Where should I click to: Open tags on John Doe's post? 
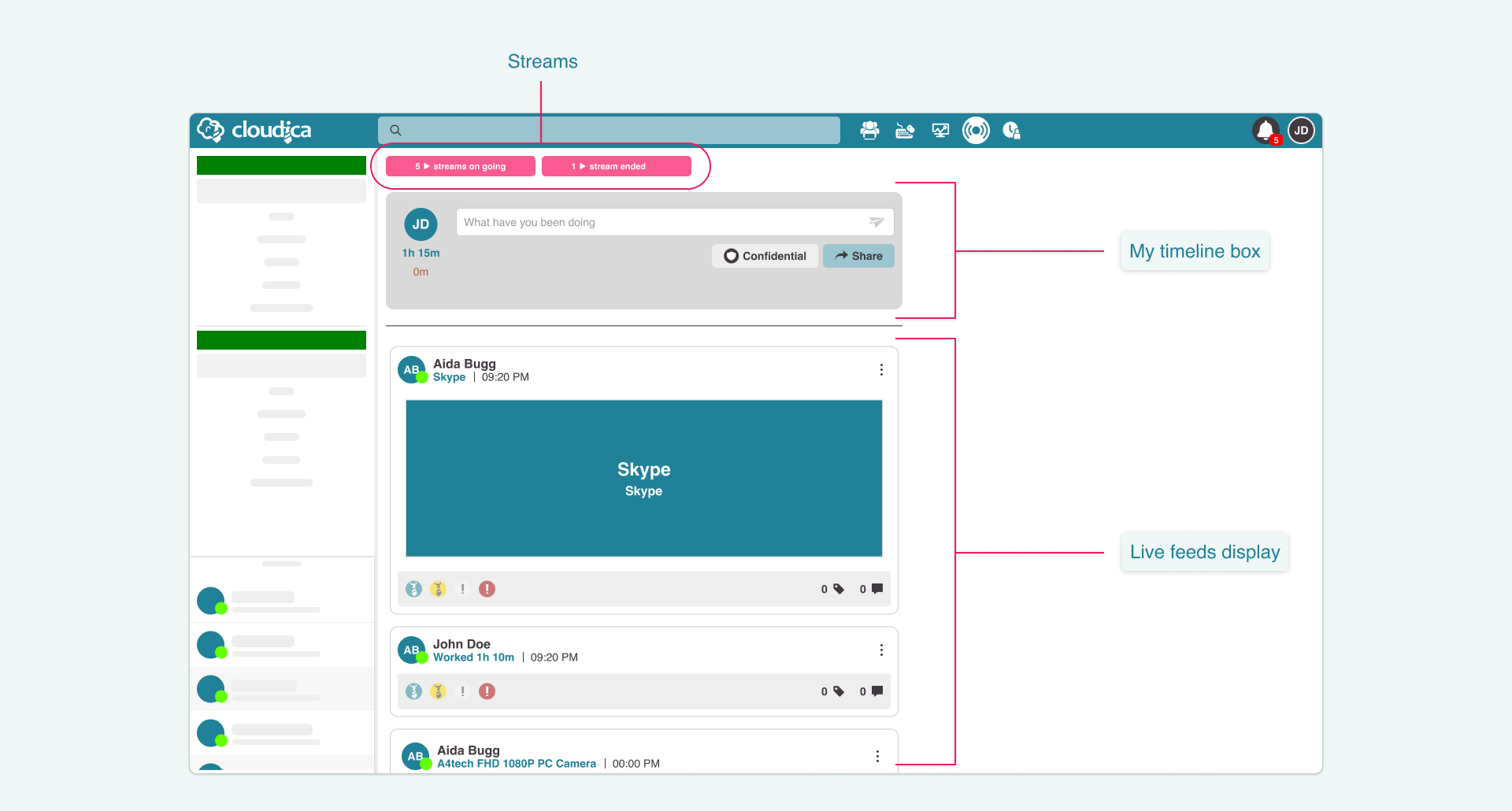[833, 691]
